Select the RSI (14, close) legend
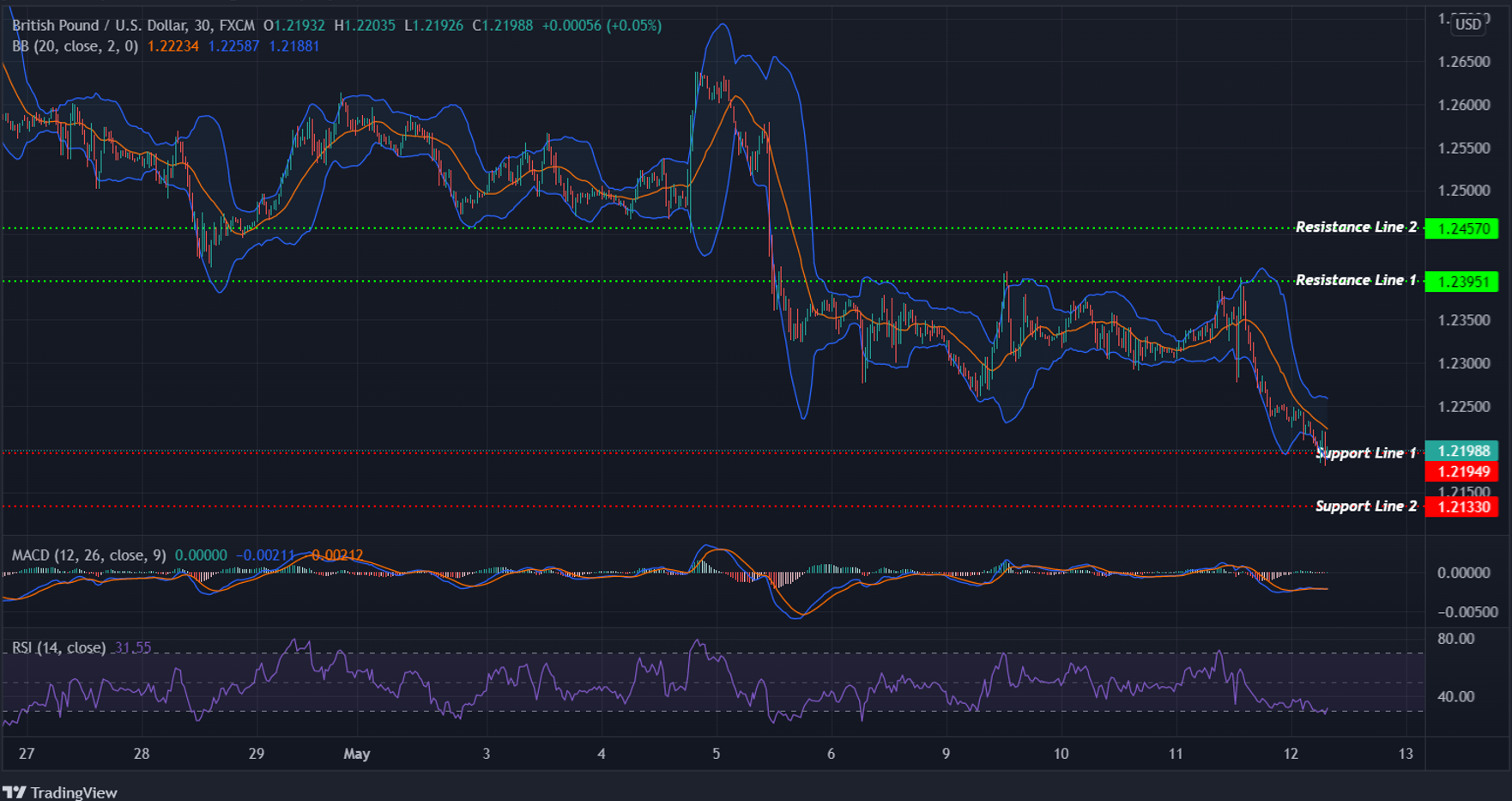Viewport: 1512px width, 801px height. click(57, 647)
